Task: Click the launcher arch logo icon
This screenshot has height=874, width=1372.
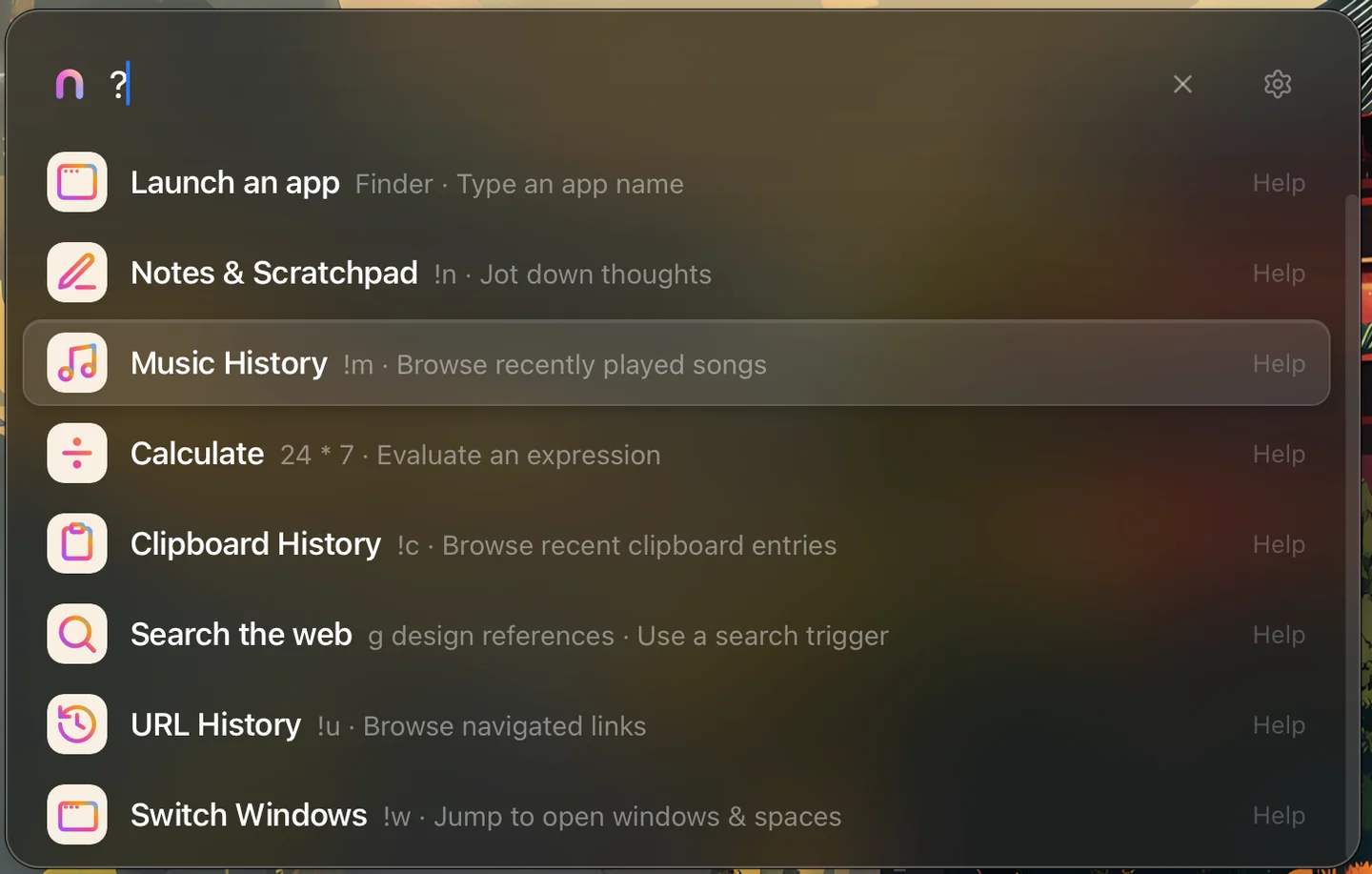Action: pos(70,84)
